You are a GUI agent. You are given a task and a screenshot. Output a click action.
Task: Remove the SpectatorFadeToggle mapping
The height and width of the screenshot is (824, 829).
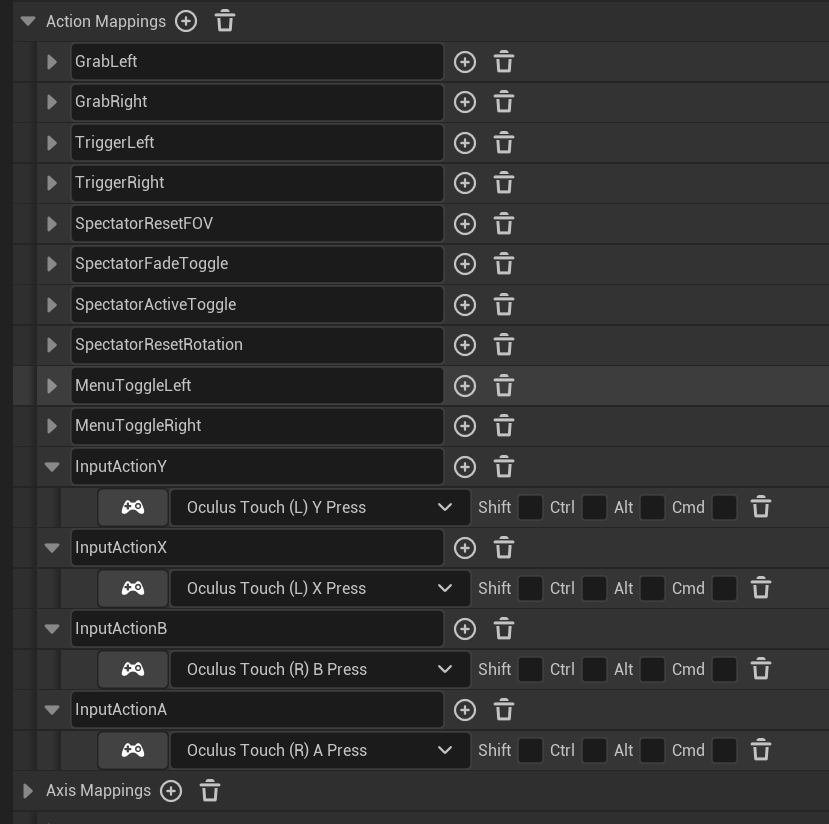pyautogui.click(x=504, y=264)
